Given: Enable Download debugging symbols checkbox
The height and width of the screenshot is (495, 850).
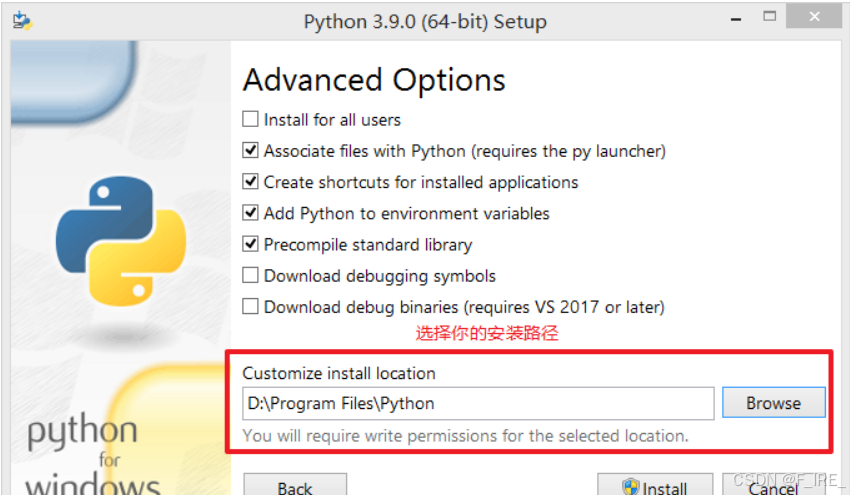Looking at the screenshot, I should pos(250,275).
